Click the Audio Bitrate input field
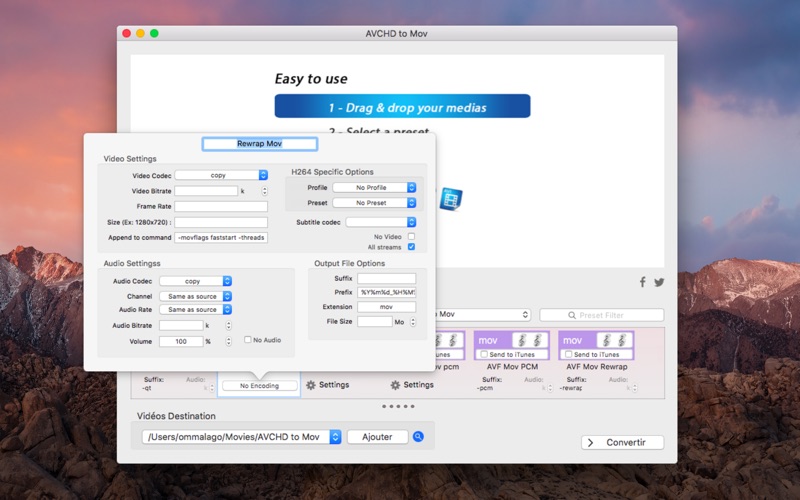Screen dimensions: 800x500 181,326
